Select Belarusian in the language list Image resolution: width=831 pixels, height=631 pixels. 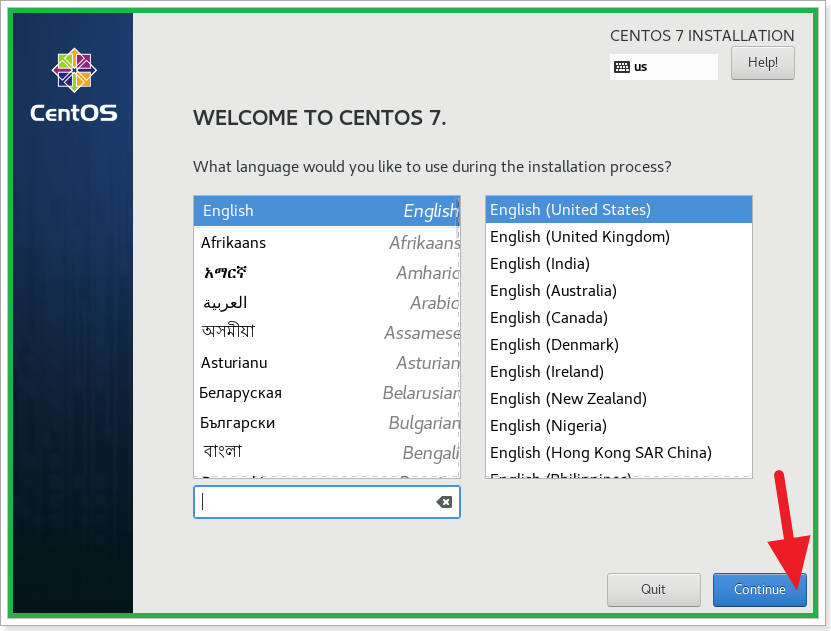(x=327, y=393)
